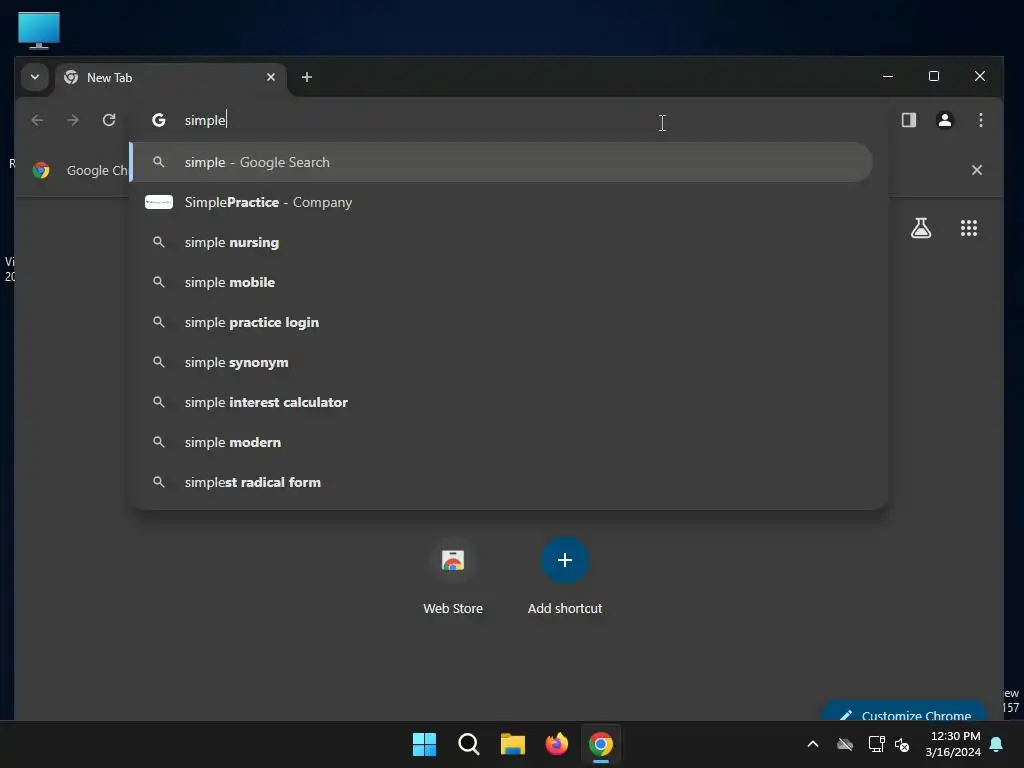Go forward with the forward arrow
Viewport: 1024px width, 768px height.
(x=73, y=120)
